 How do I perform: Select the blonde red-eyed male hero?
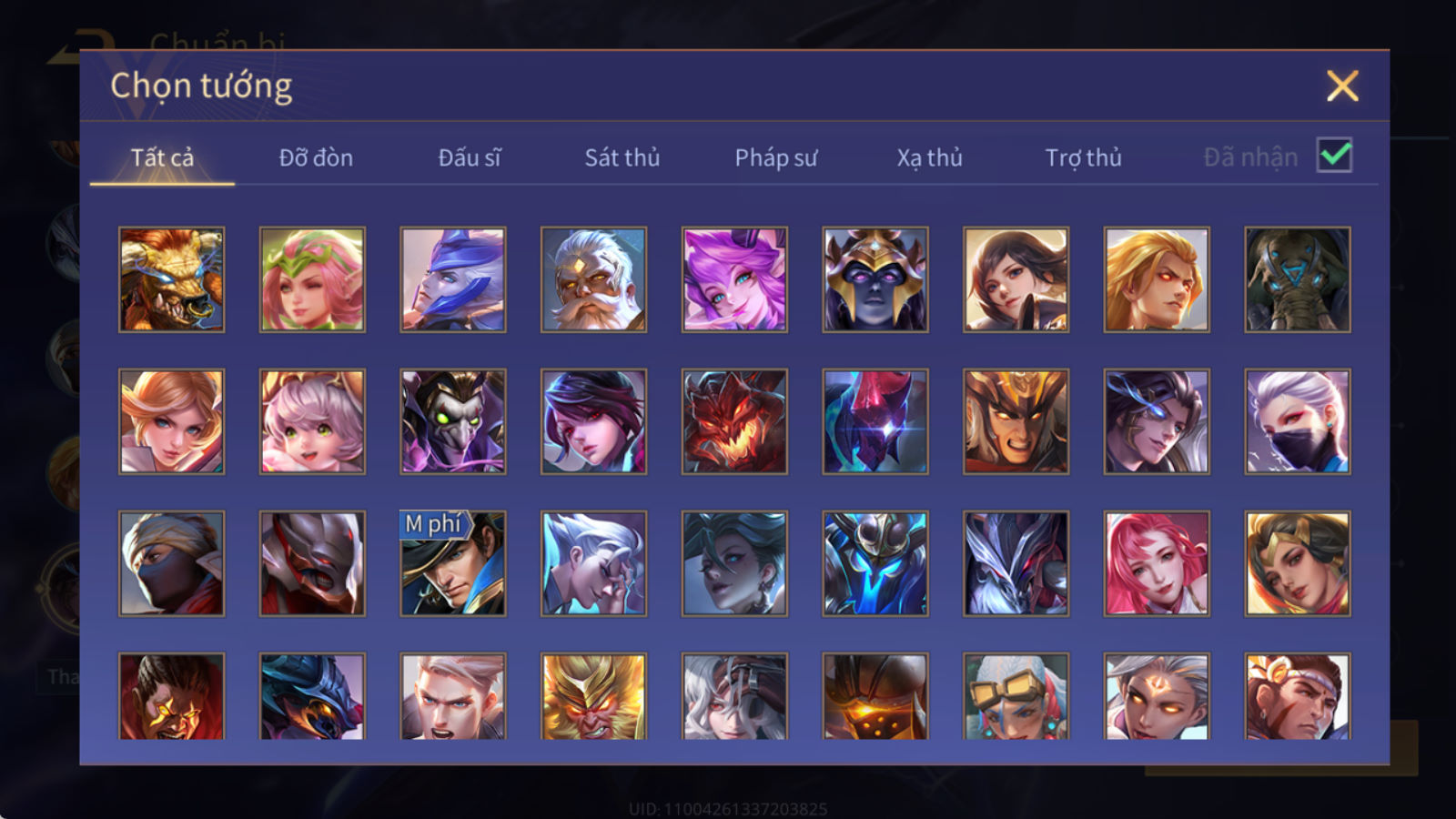1157,279
